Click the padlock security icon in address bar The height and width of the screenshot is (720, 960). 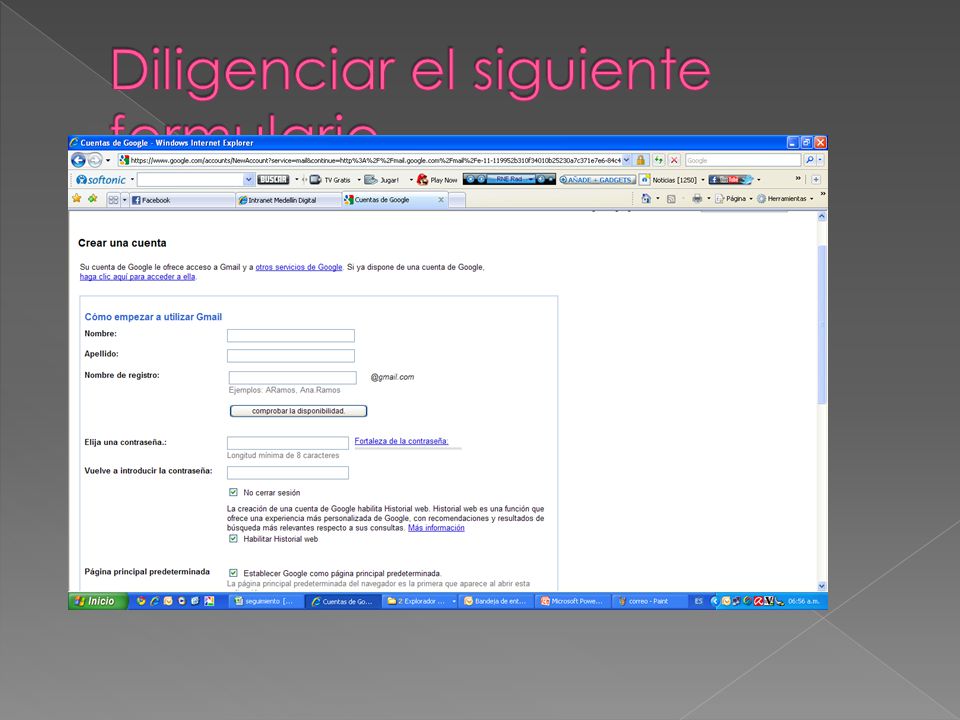tap(640, 160)
